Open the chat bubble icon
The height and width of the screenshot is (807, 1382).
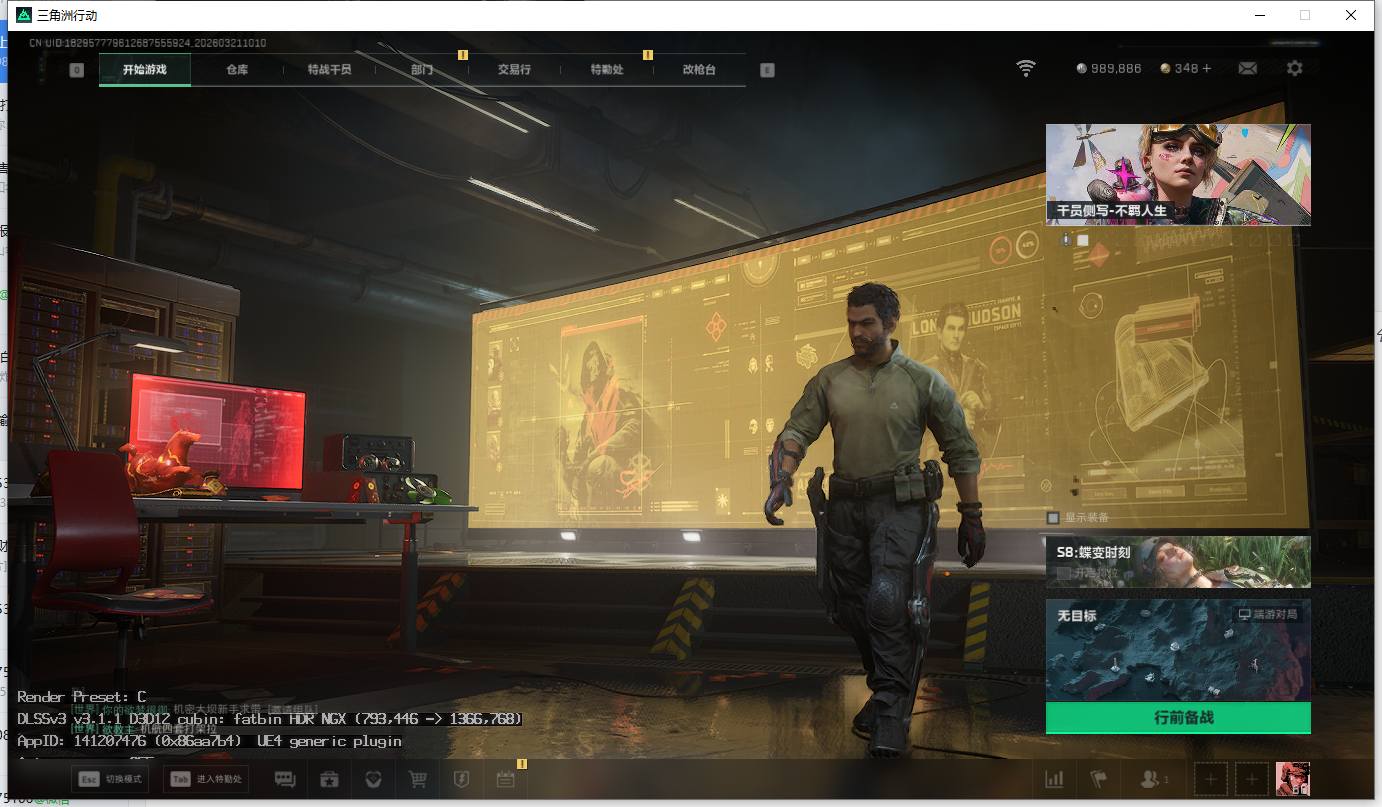[x=285, y=779]
